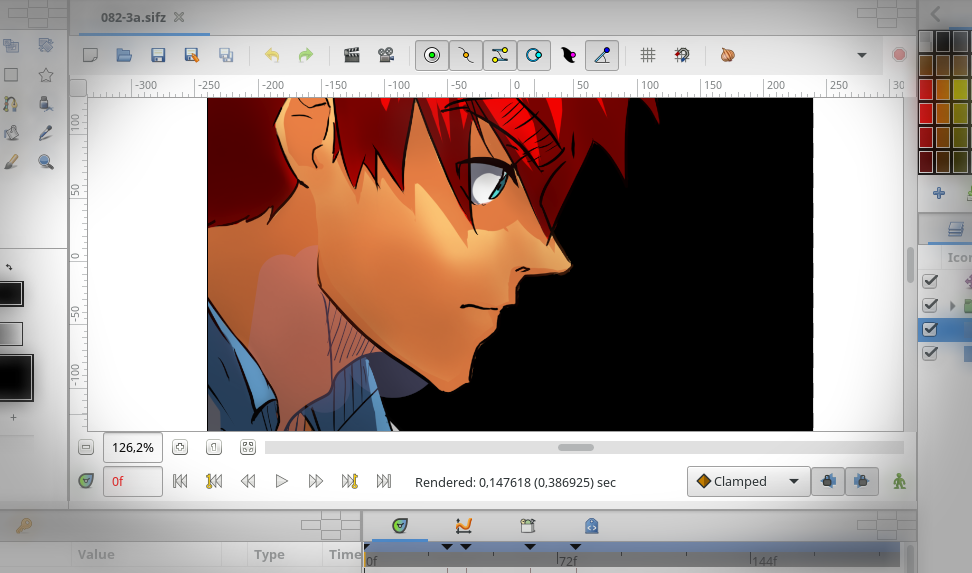Toggle position handles display
The height and width of the screenshot is (573, 972).
pyautogui.click(x=432, y=55)
